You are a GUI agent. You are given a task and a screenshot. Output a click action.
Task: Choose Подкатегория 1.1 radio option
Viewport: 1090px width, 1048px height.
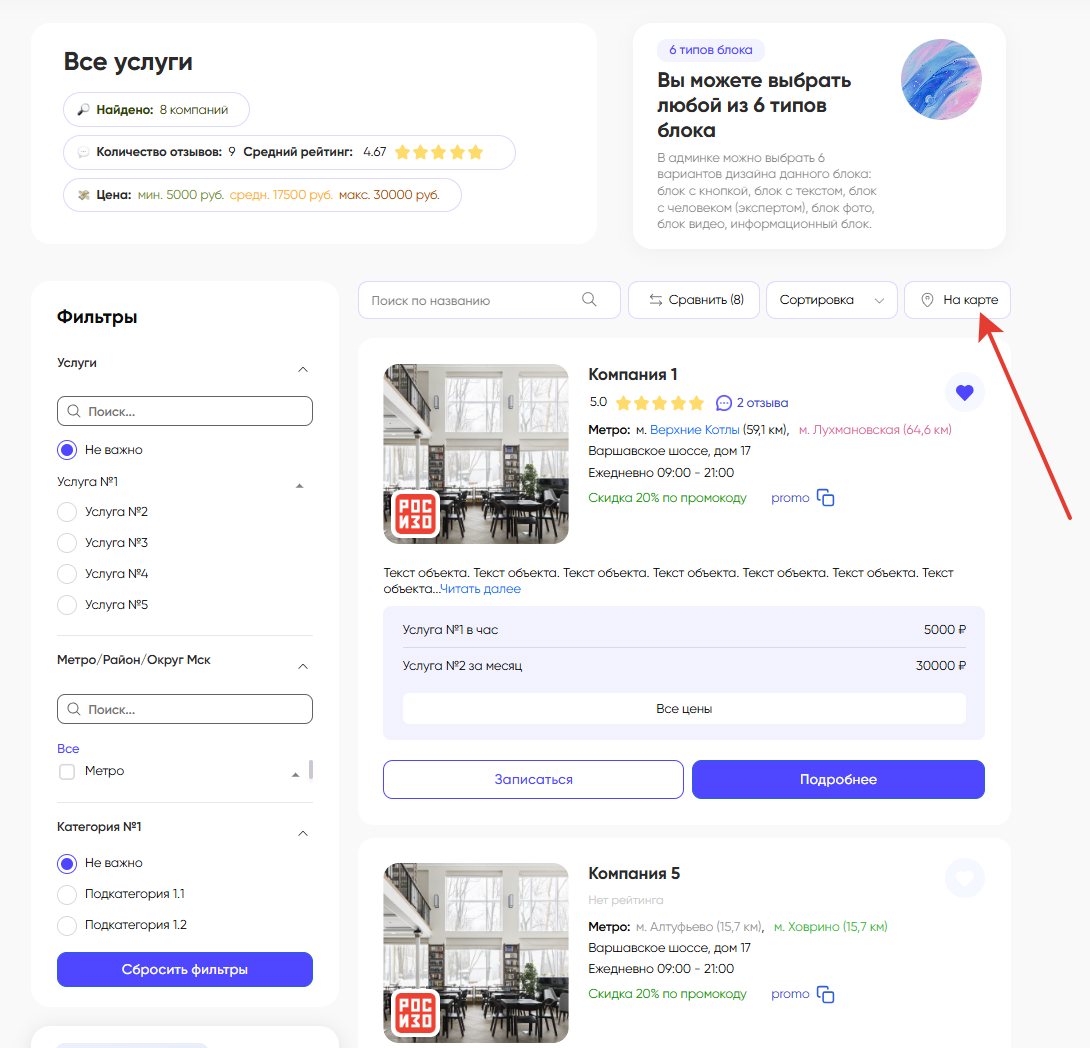(67, 894)
